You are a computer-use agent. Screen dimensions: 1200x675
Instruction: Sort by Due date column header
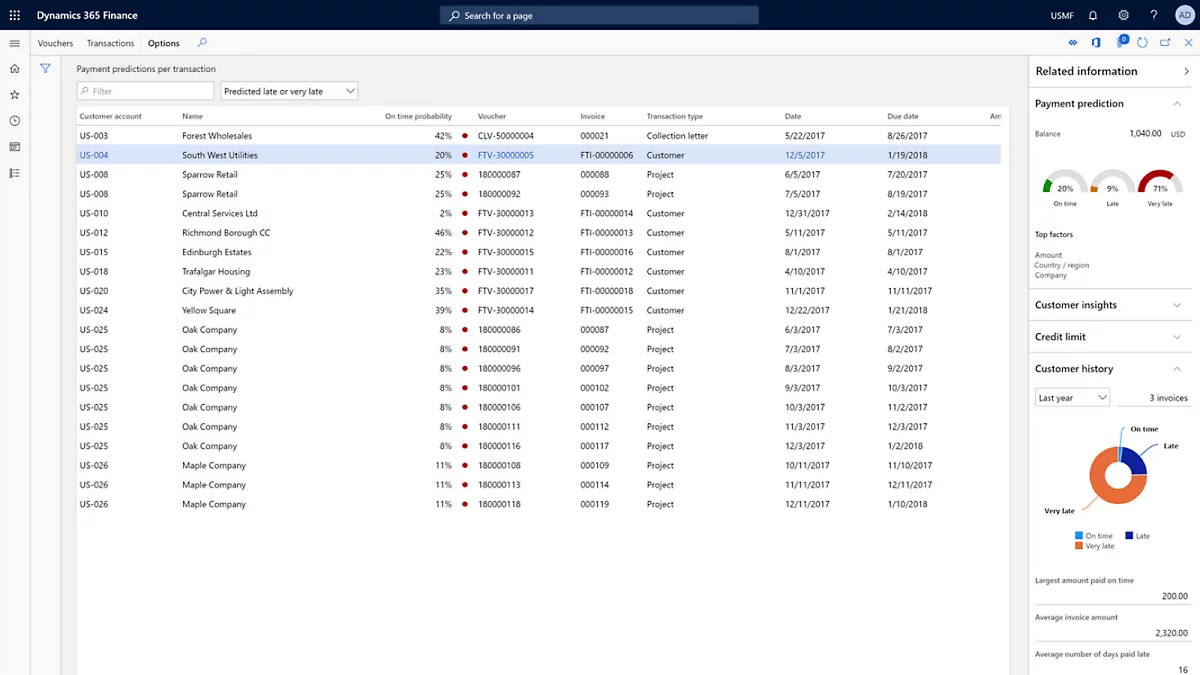(903, 117)
